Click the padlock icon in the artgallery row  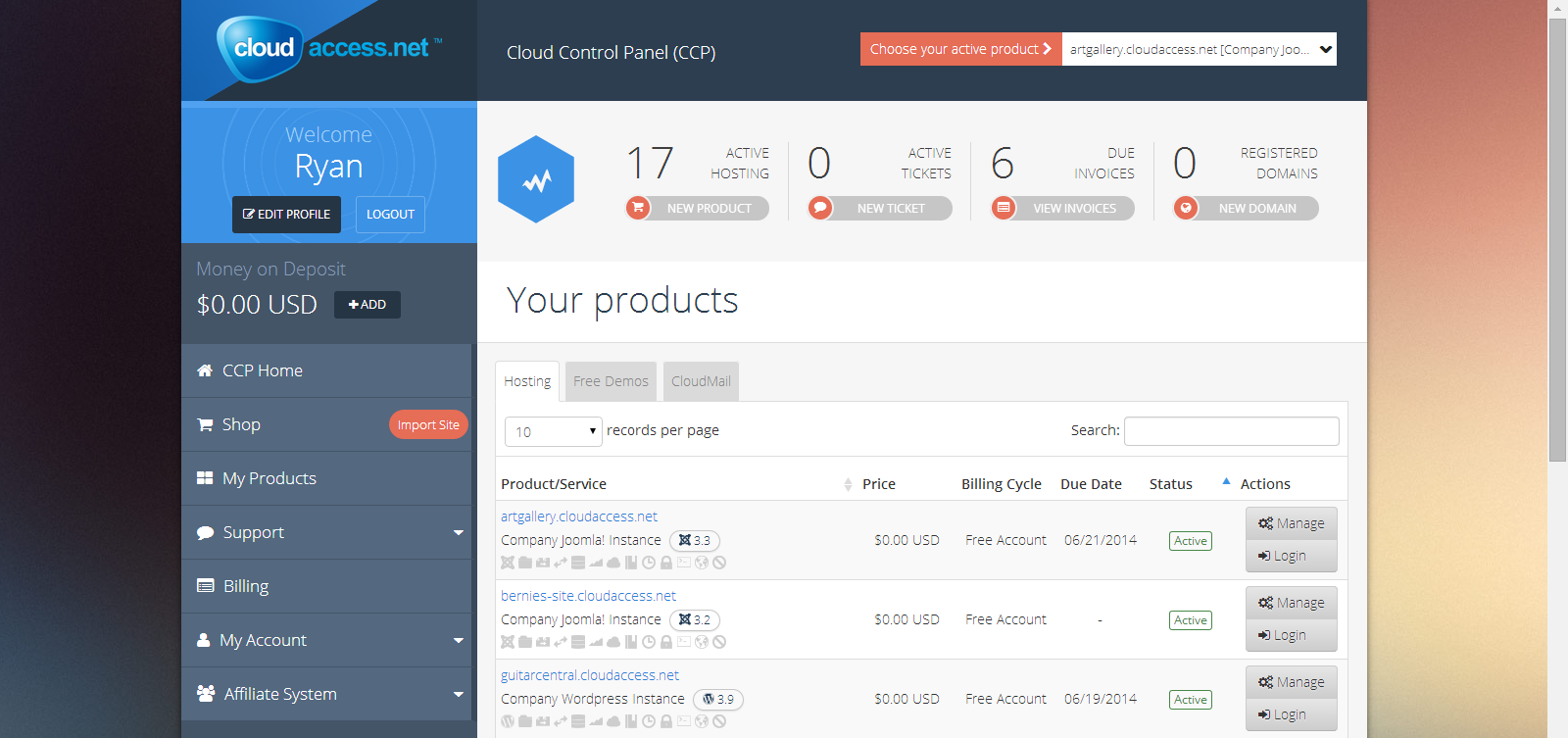666,563
